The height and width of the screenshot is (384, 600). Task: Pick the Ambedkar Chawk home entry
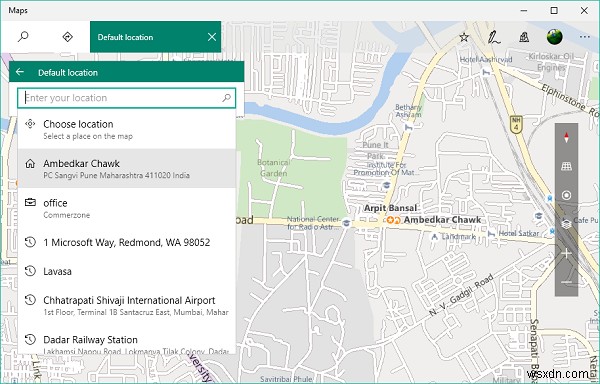point(126,168)
